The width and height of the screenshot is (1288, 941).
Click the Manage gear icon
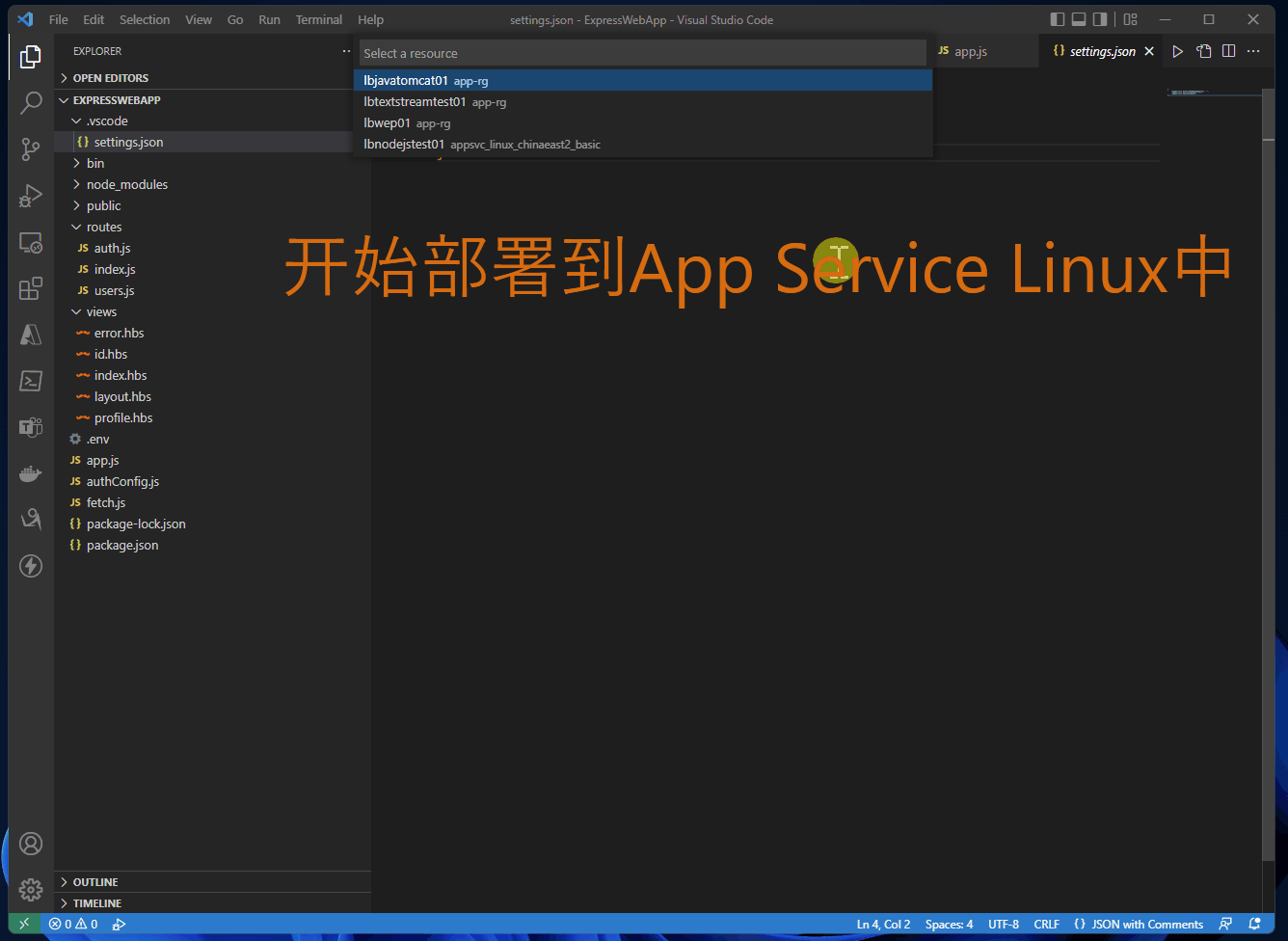[31, 889]
